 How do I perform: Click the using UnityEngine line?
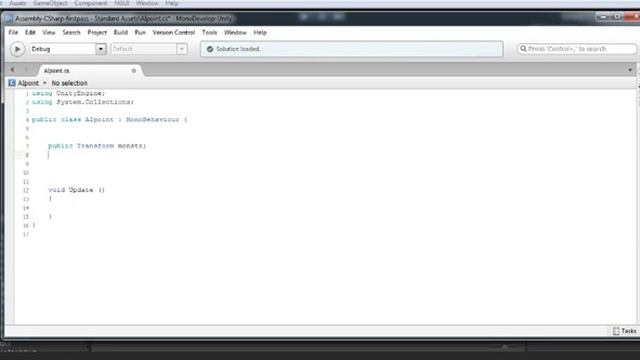[69, 93]
